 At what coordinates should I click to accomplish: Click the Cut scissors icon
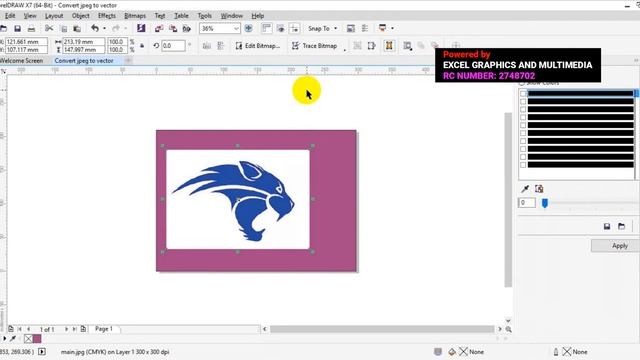coord(49,28)
